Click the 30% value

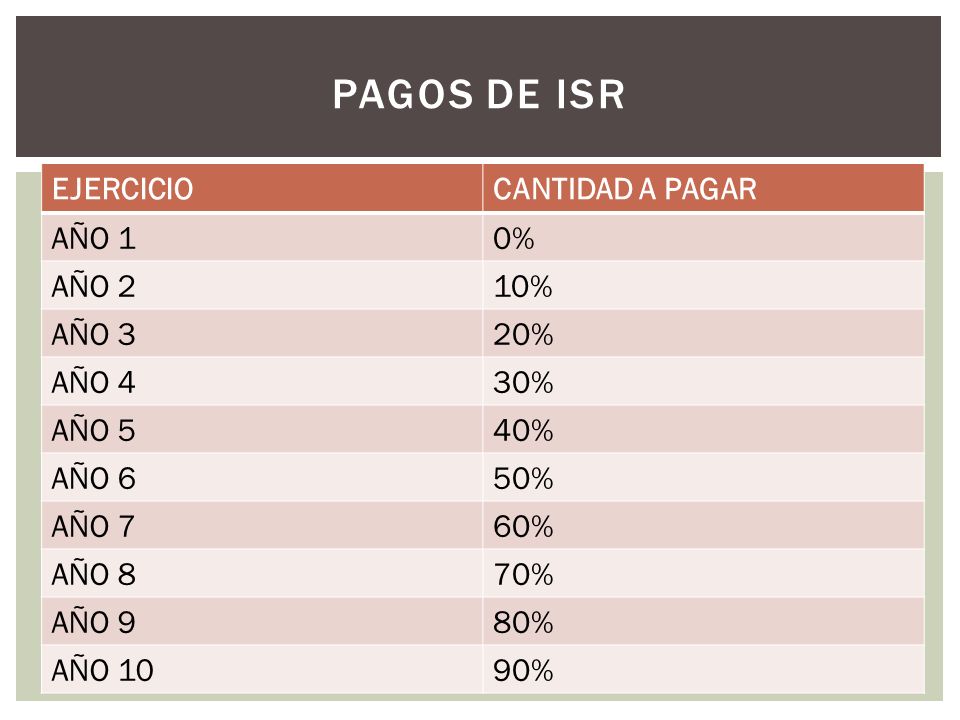click(703, 382)
